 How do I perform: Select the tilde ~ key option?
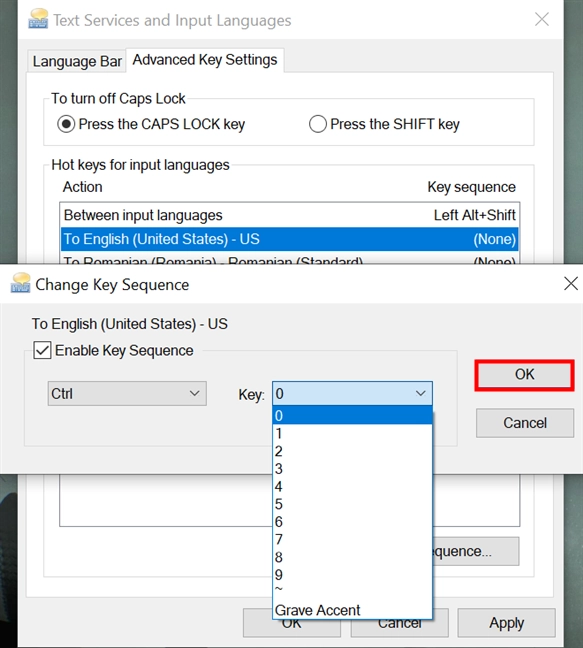point(352,592)
